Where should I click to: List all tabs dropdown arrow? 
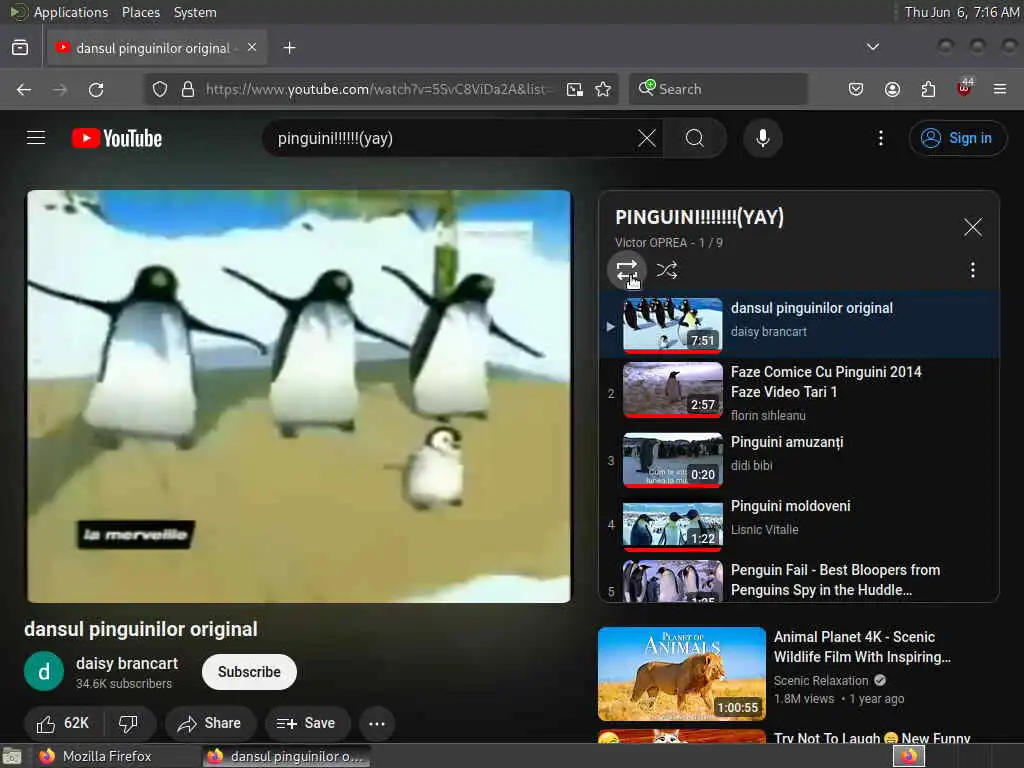[872, 47]
